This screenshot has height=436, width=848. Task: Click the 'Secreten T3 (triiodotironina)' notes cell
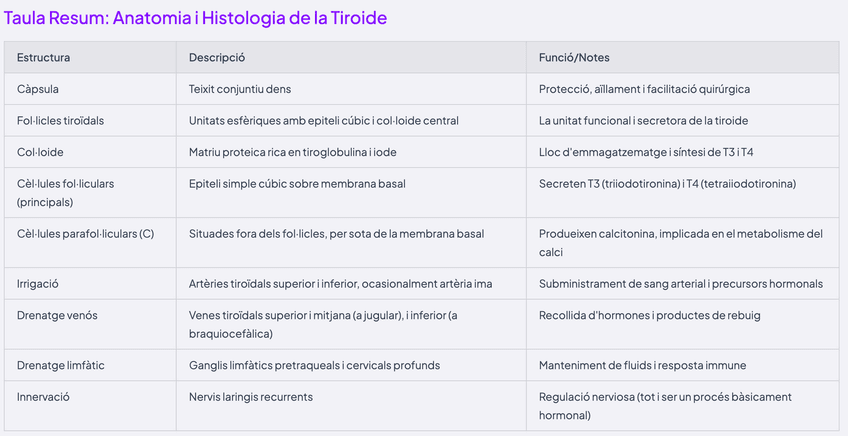(667, 184)
